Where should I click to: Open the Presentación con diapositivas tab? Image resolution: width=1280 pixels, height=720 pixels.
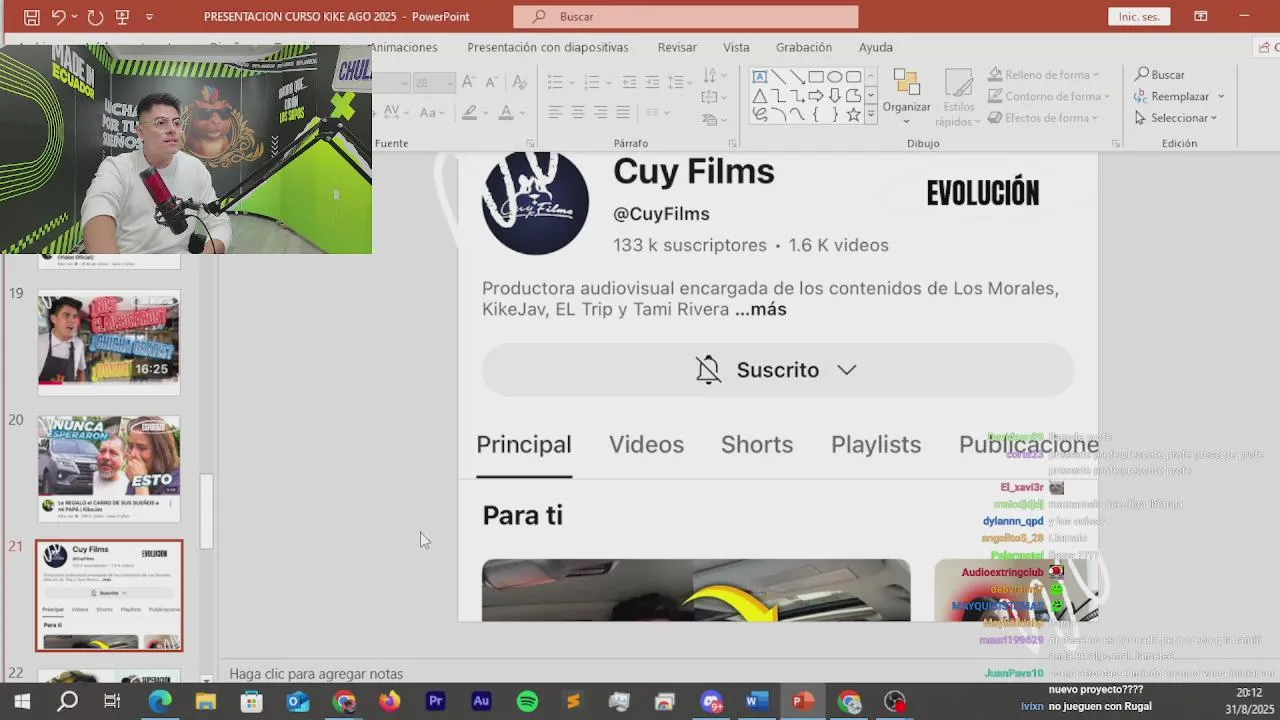[548, 47]
